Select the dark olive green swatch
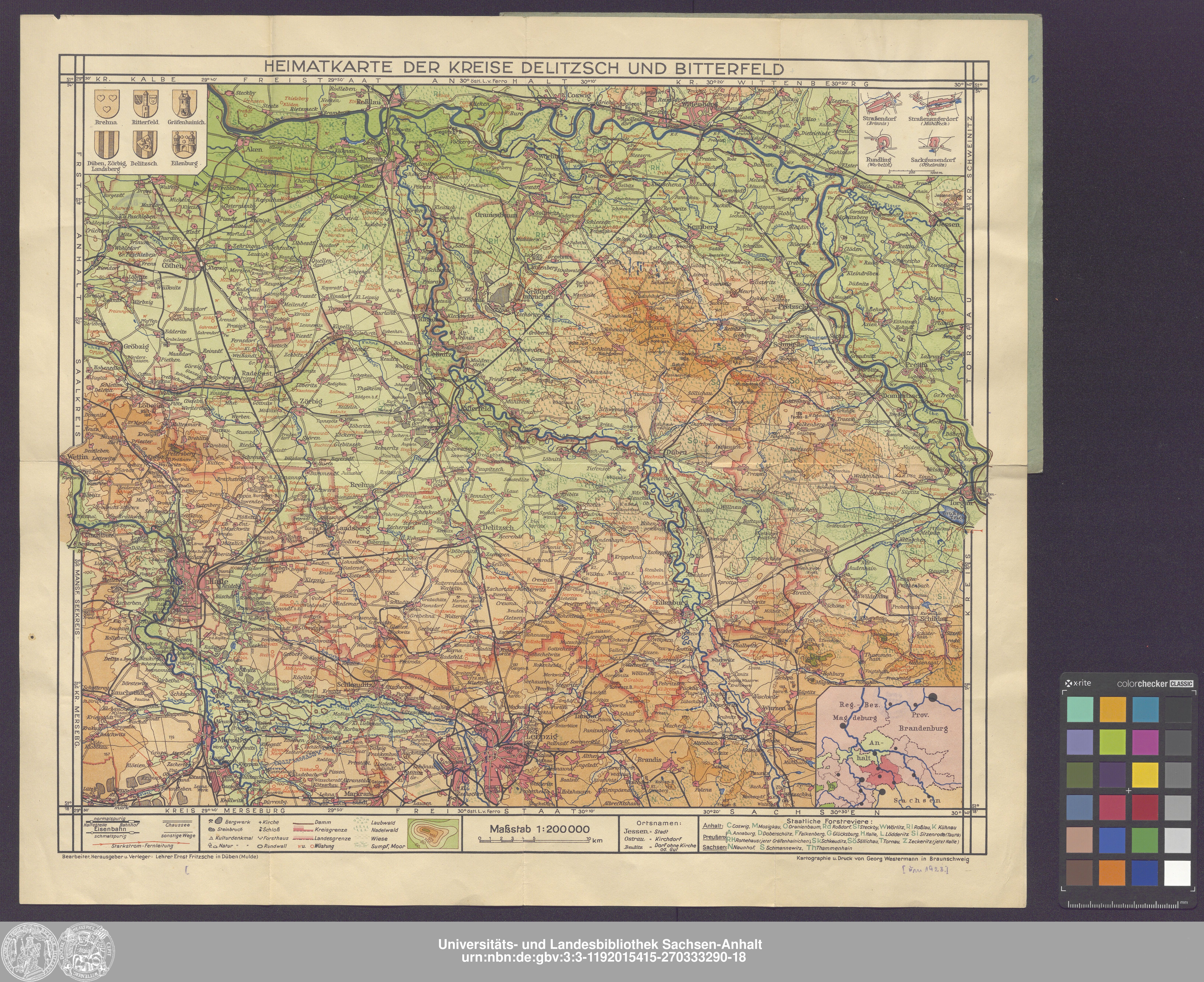Screen dimensions: 1204x982 tap(1080, 775)
